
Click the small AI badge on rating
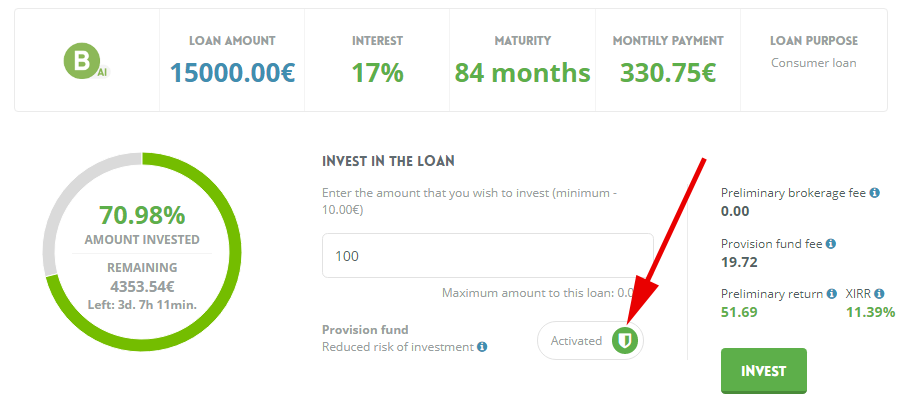click(102, 74)
